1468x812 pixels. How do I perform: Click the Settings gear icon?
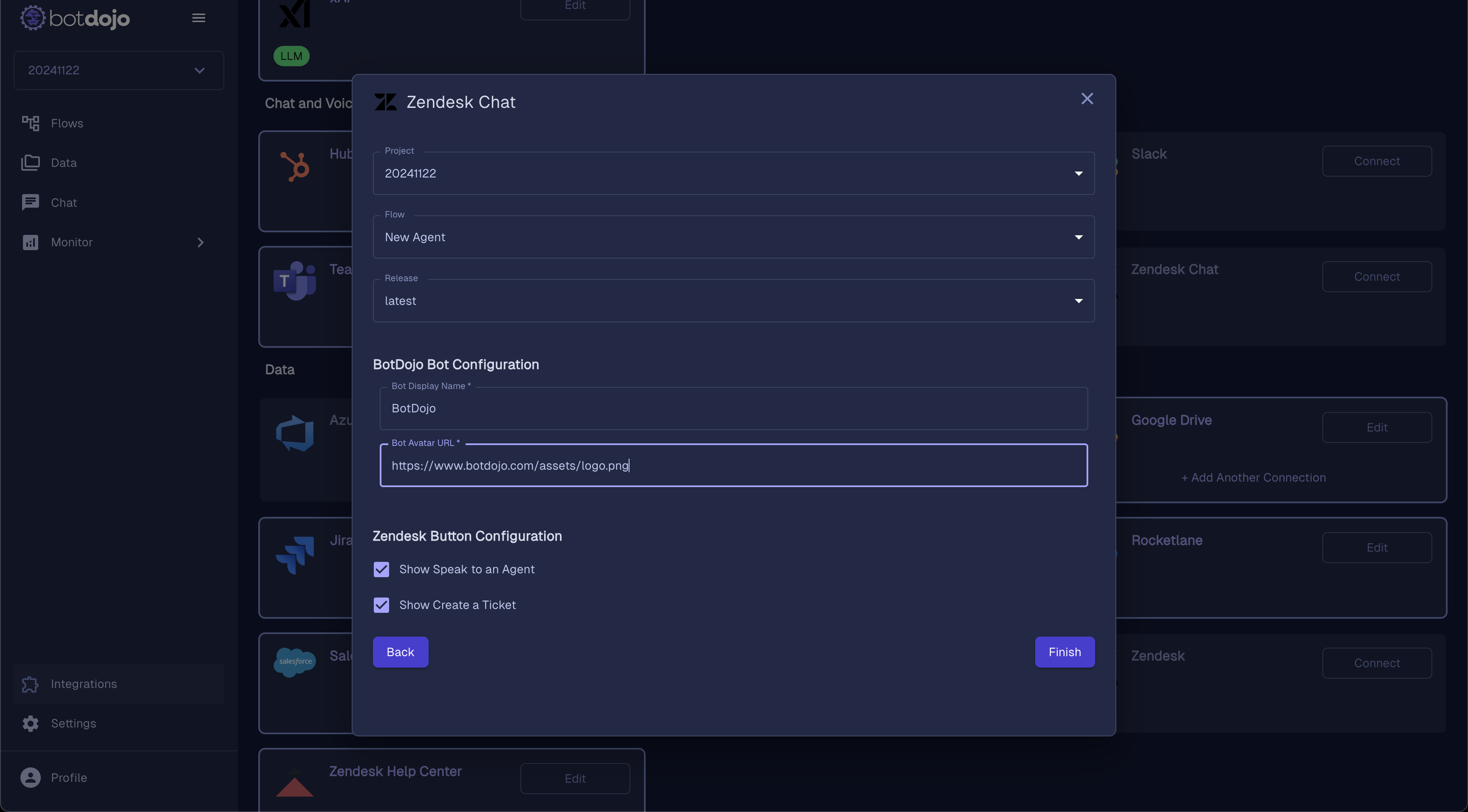click(30, 723)
